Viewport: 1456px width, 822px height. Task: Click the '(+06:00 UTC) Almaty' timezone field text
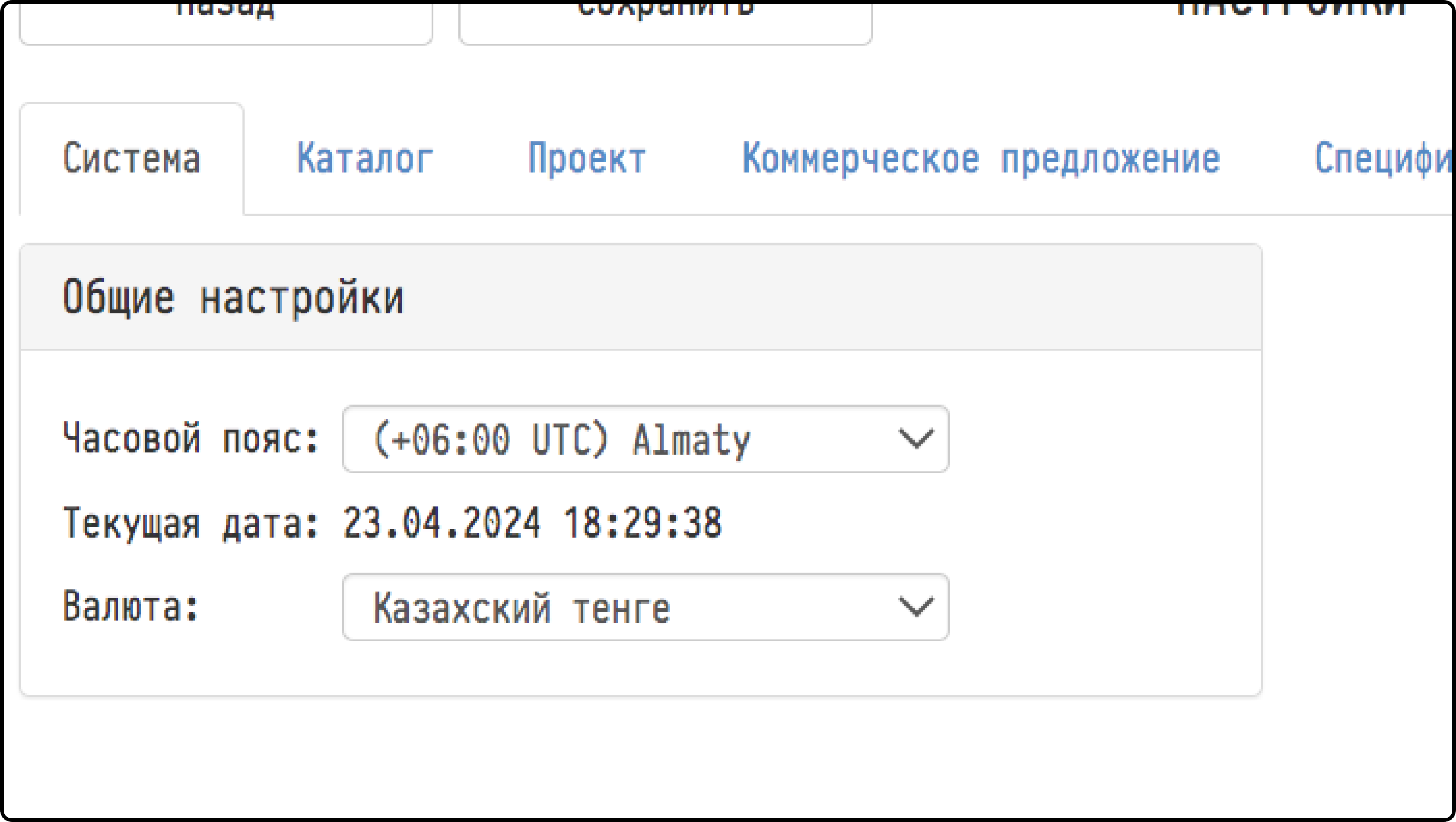click(x=562, y=439)
